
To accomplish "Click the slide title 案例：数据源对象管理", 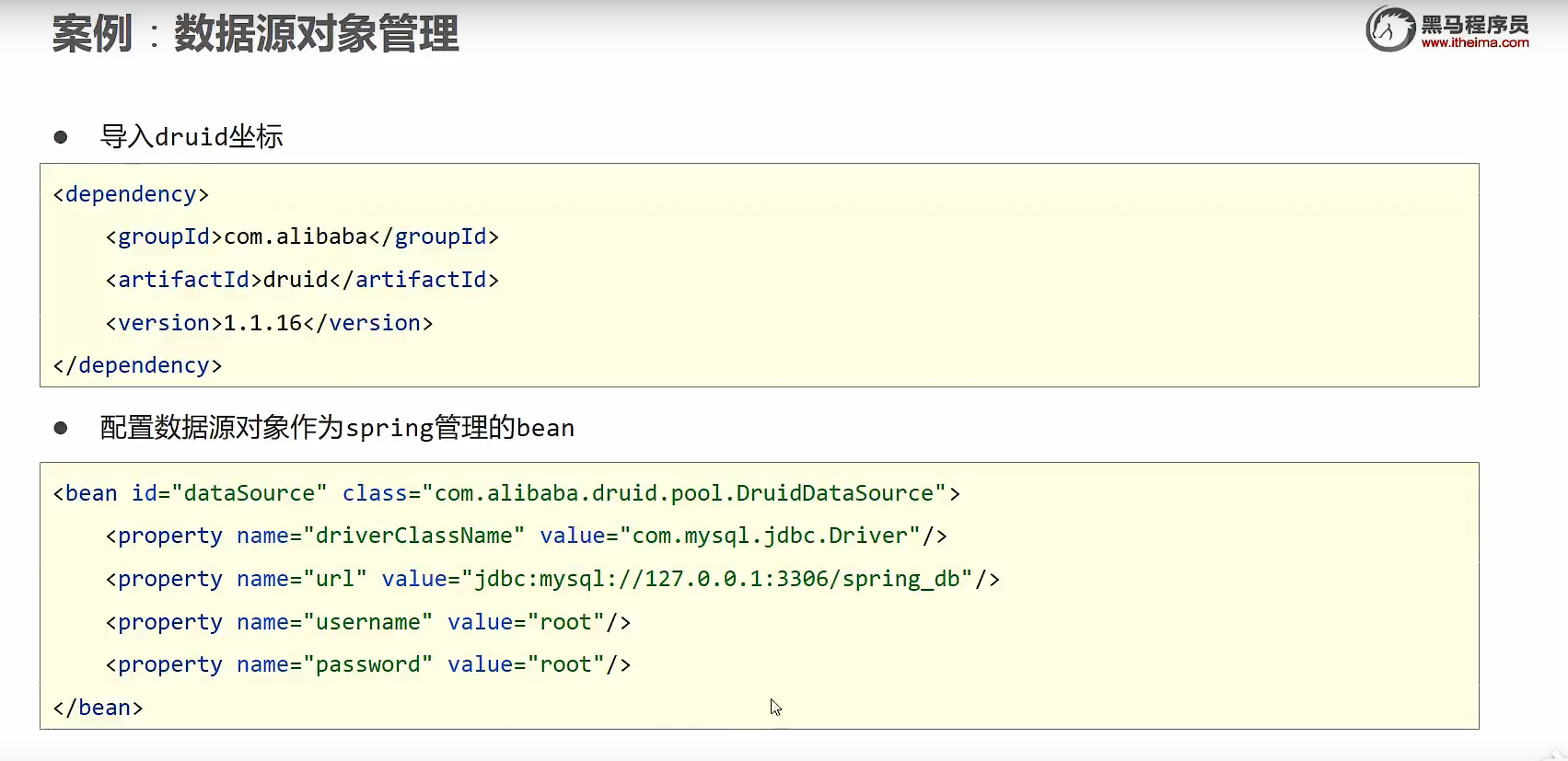I will tap(255, 34).
